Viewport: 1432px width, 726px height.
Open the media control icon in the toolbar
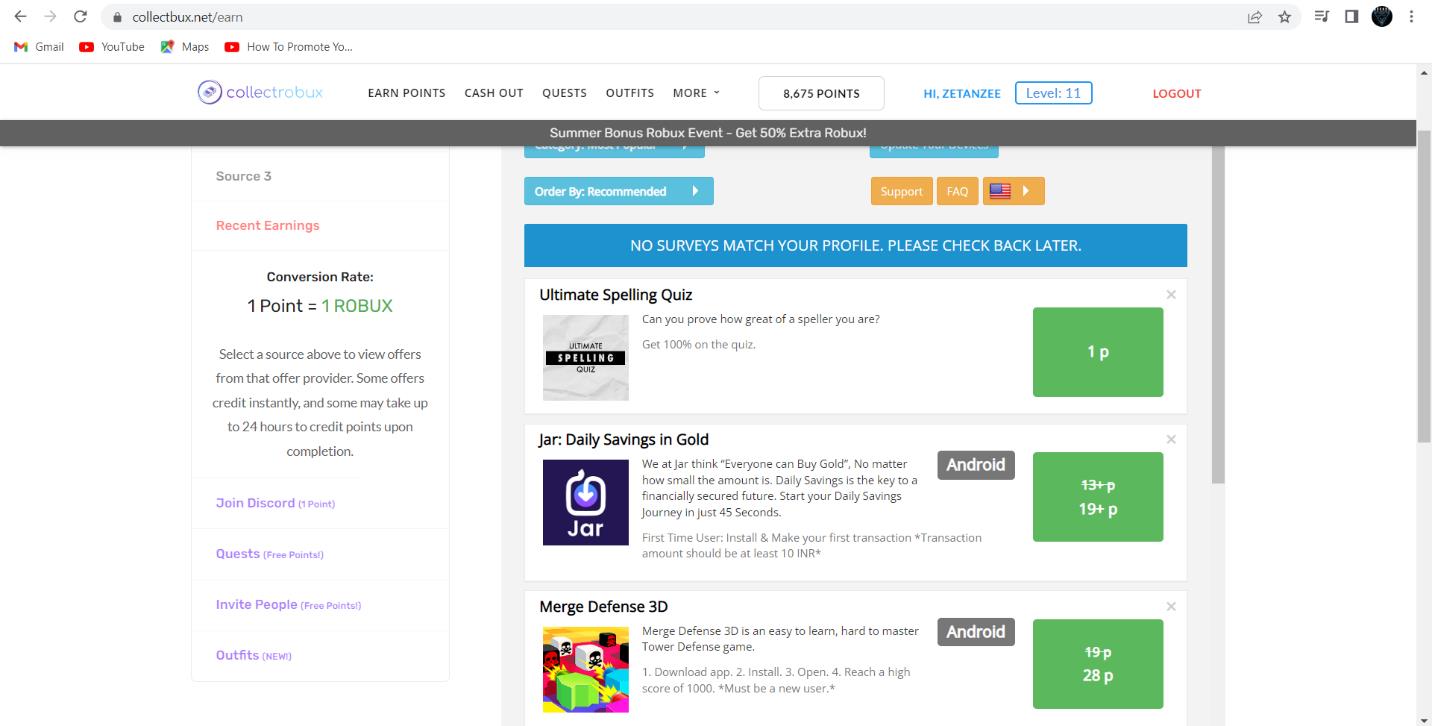(x=1320, y=17)
